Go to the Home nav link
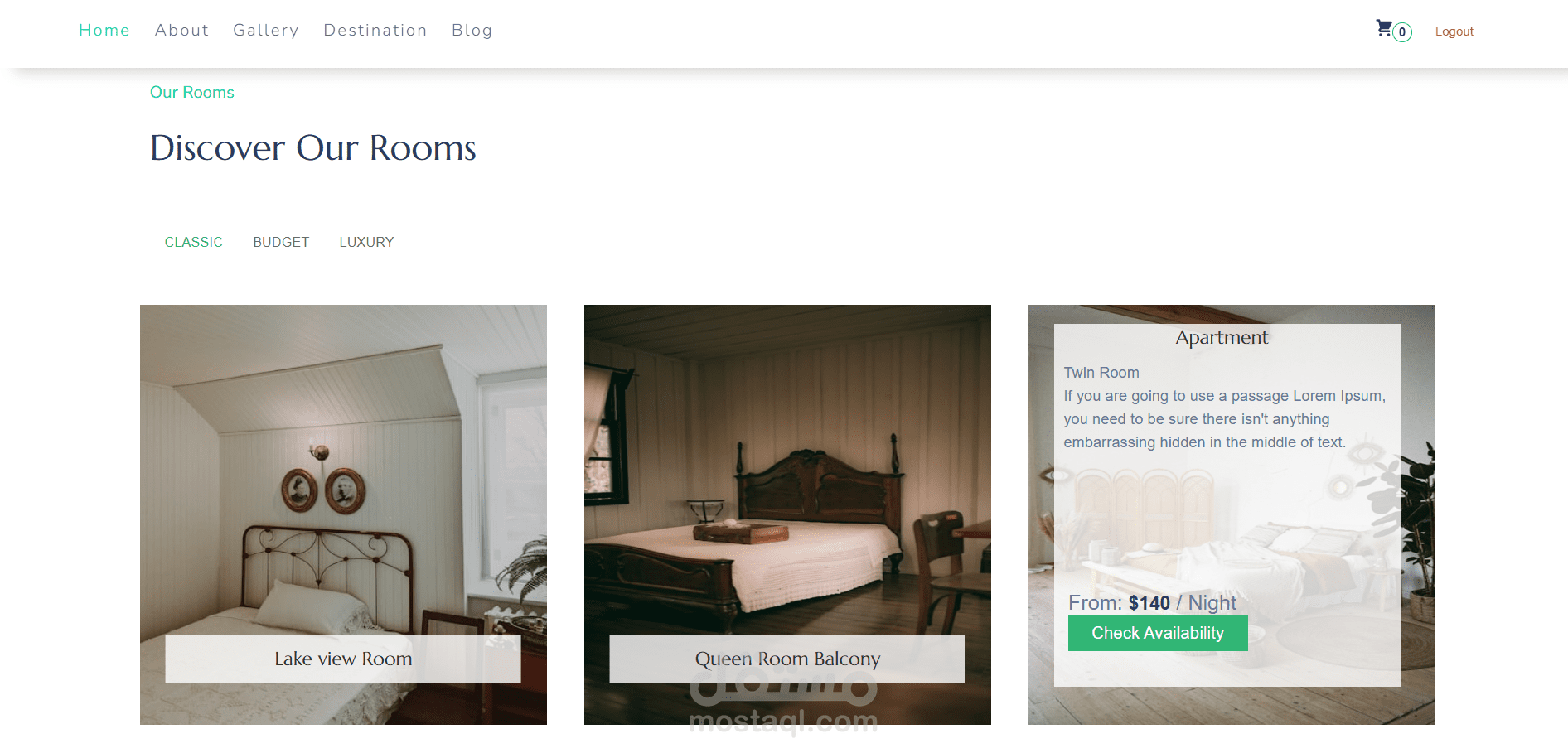The height and width of the screenshot is (753, 1568). 104,31
